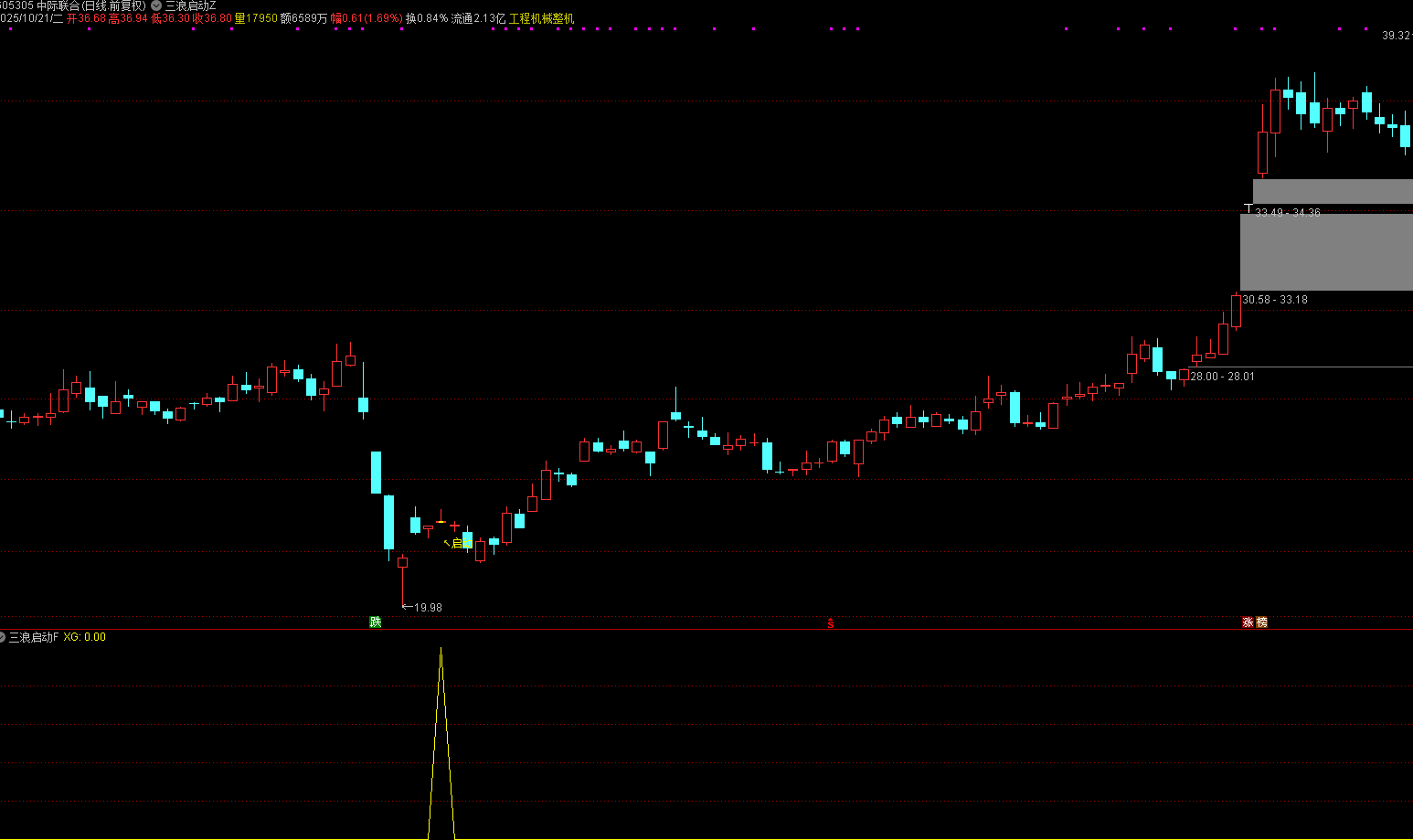Click the green 跌 marker icon

(375, 622)
